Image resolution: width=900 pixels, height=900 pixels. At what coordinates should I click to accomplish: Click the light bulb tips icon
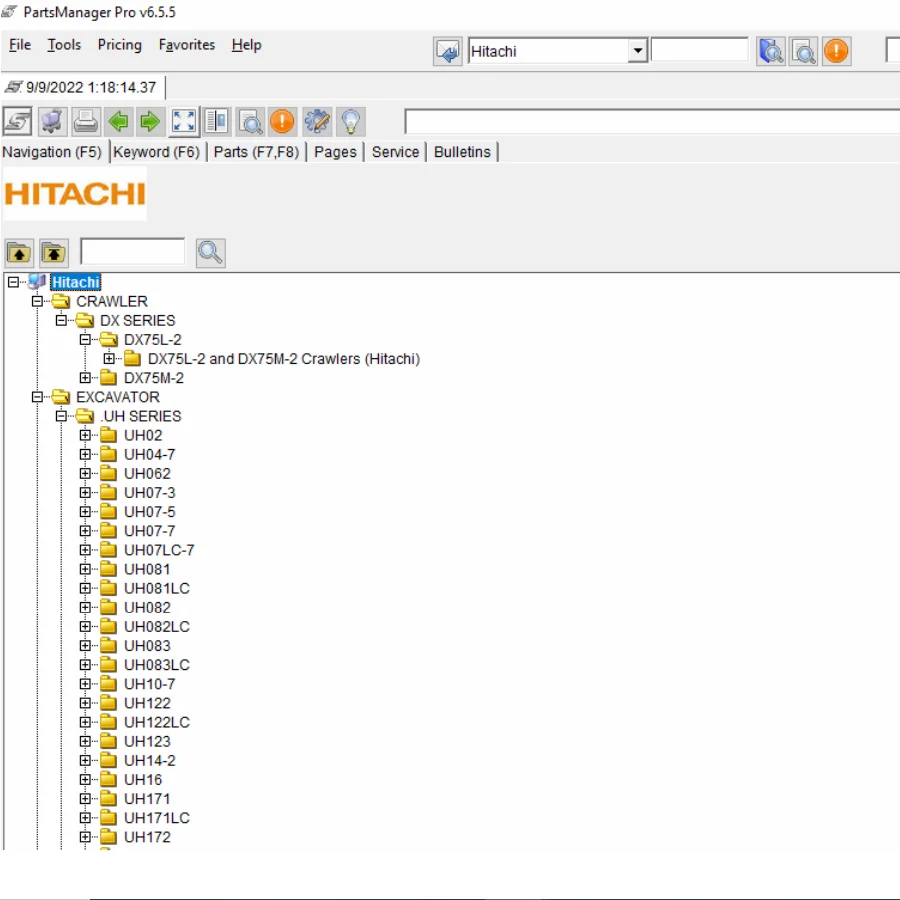pyautogui.click(x=349, y=121)
